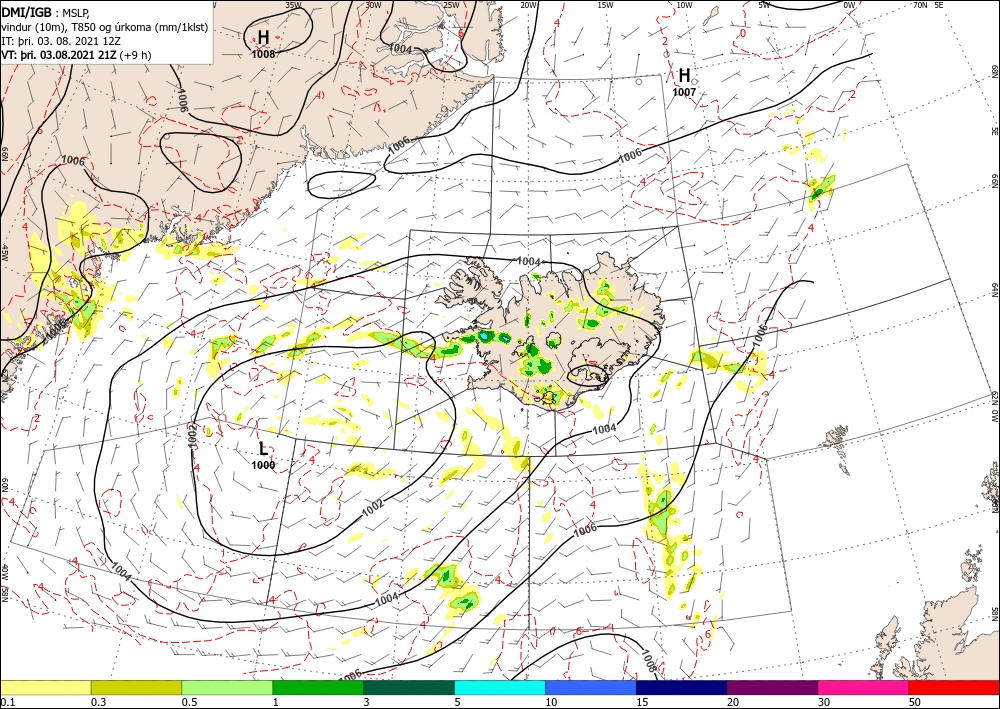Click the 'H' high marker labeled 1008

point(263,37)
